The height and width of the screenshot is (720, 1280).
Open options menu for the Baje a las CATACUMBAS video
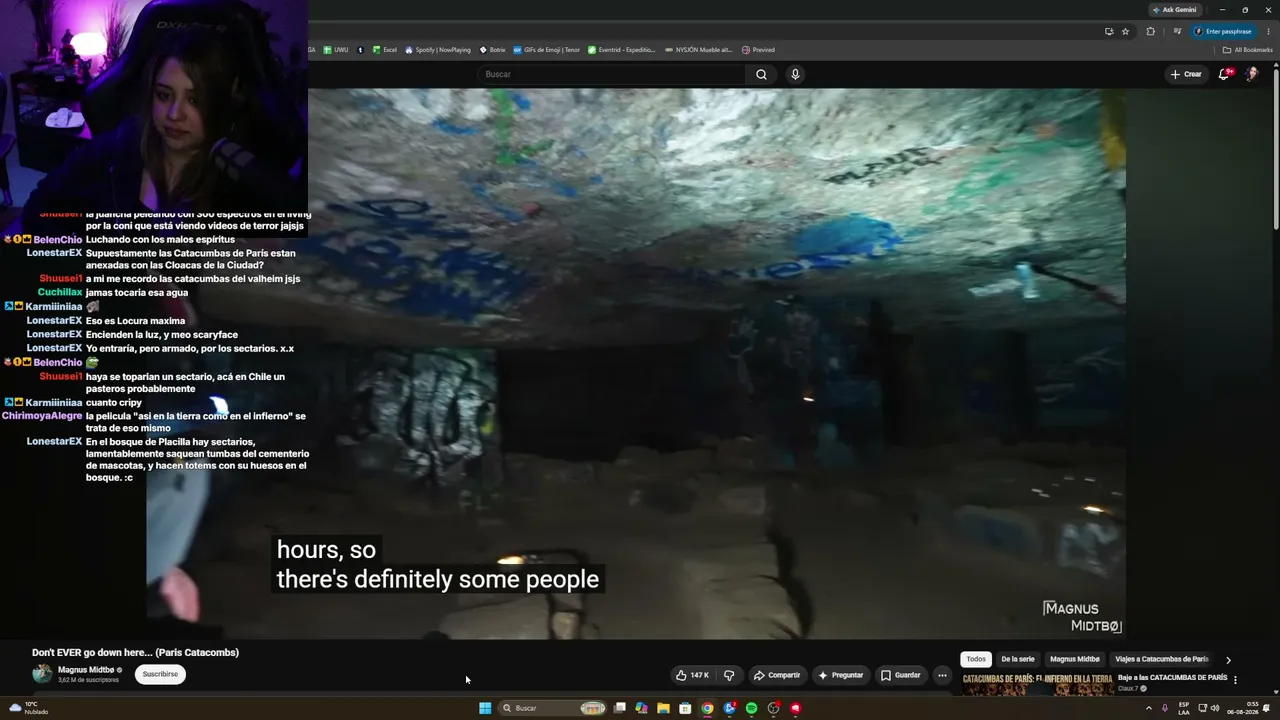[x=1235, y=680]
